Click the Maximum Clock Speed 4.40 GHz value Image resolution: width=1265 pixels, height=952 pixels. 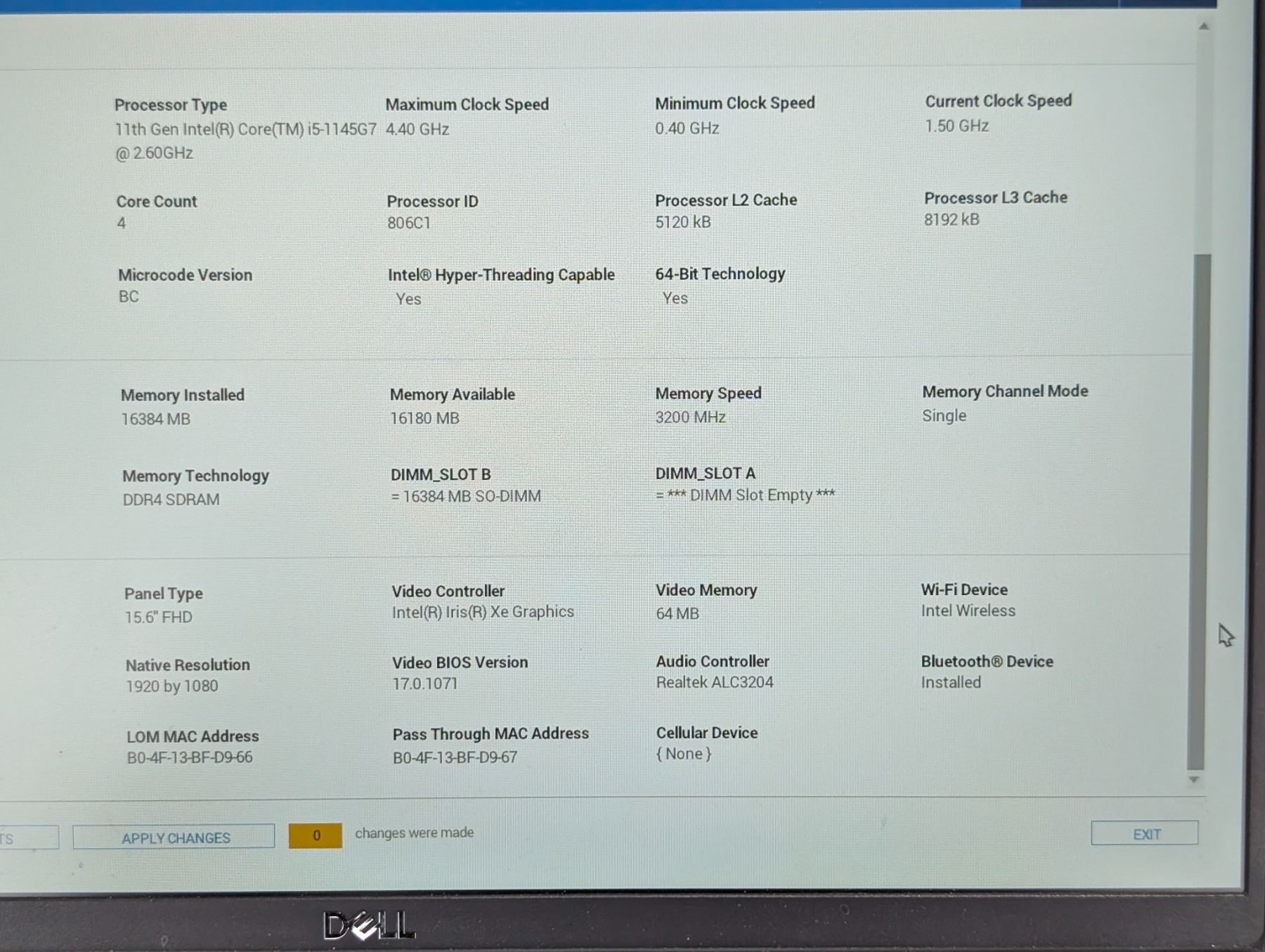[417, 129]
